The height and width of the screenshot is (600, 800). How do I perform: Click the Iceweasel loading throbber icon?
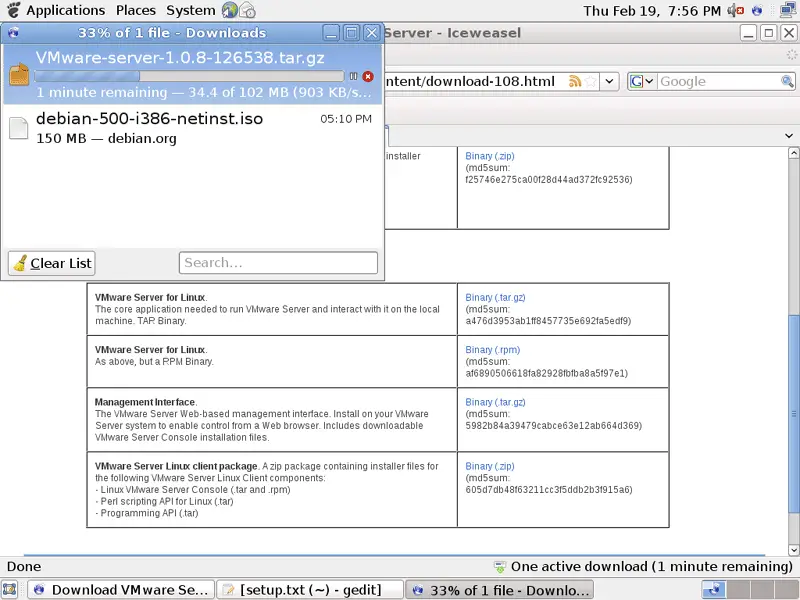[x=791, y=55]
